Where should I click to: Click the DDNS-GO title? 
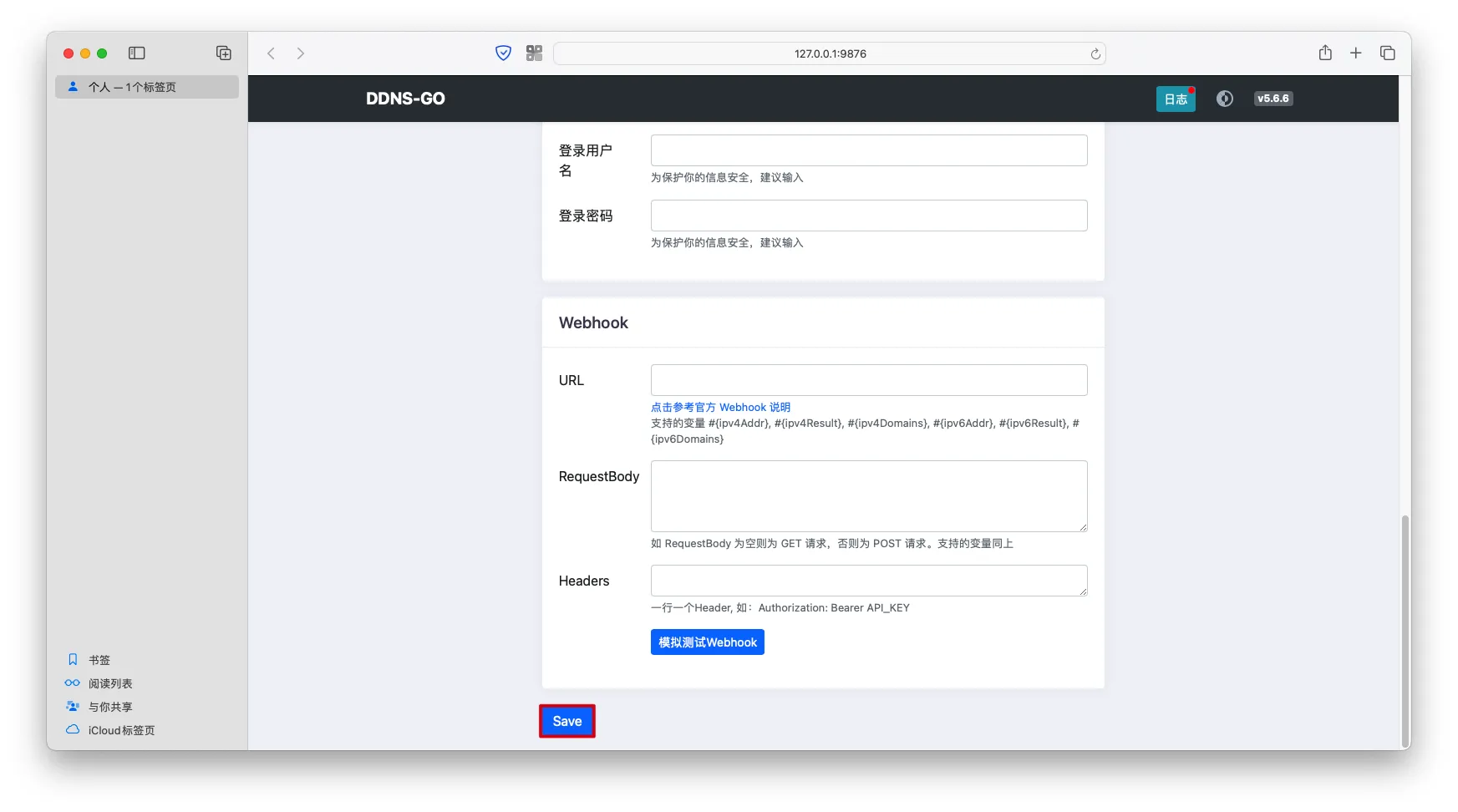[x=405, y=99]
